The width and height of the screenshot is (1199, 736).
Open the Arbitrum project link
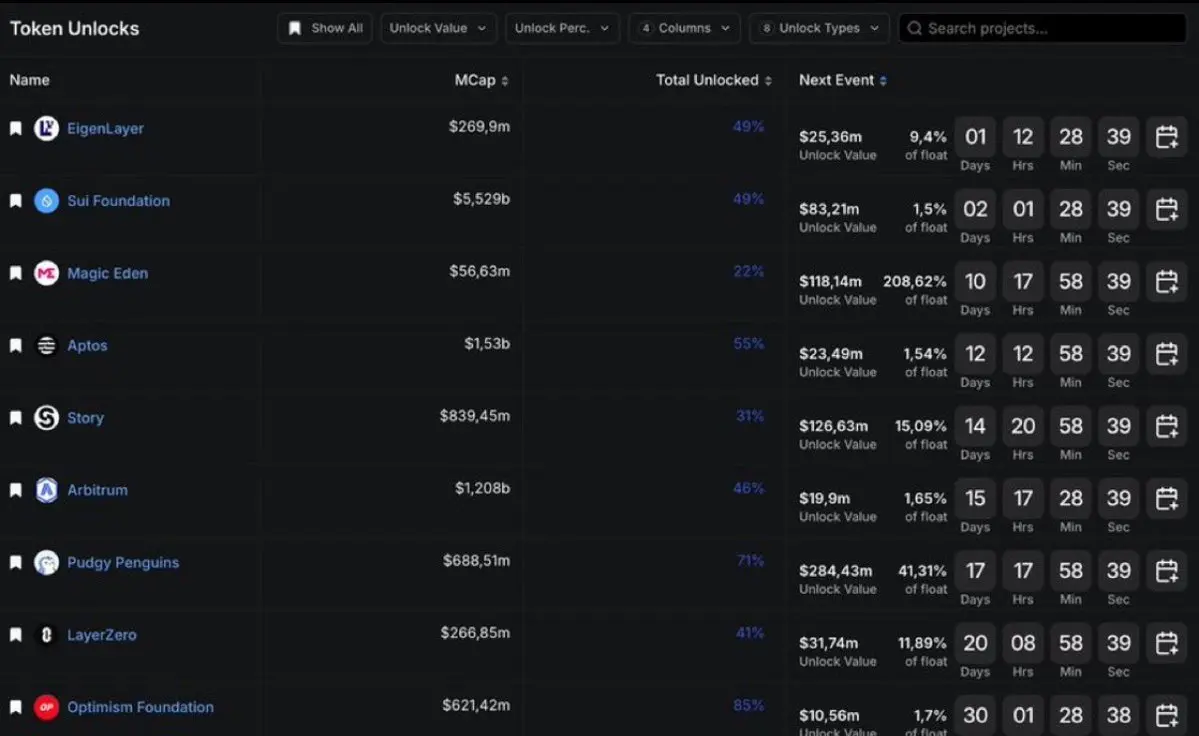pos(97,490)
